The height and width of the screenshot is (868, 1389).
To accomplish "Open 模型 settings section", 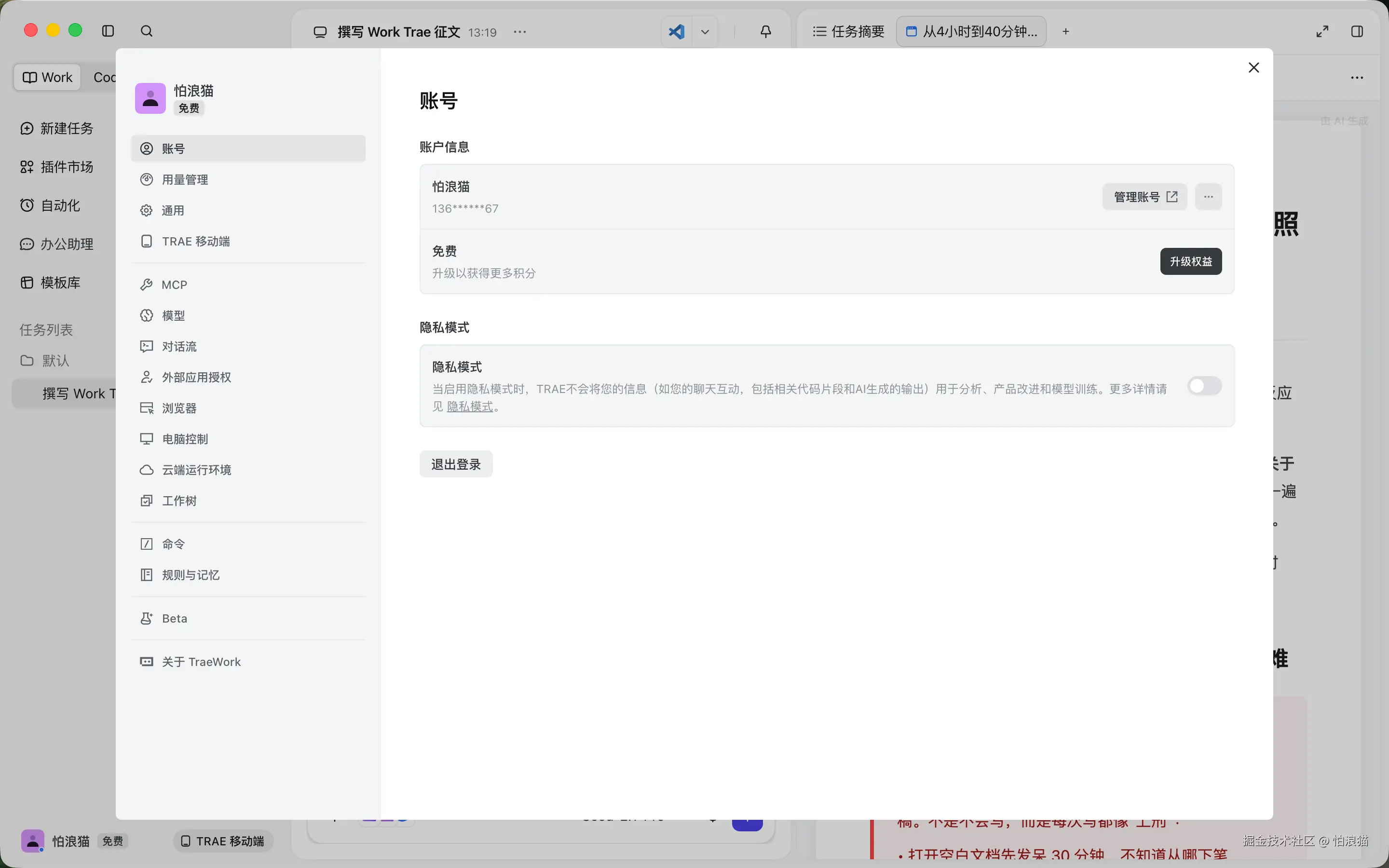I will pyautogui.click(x=248, y=316).
